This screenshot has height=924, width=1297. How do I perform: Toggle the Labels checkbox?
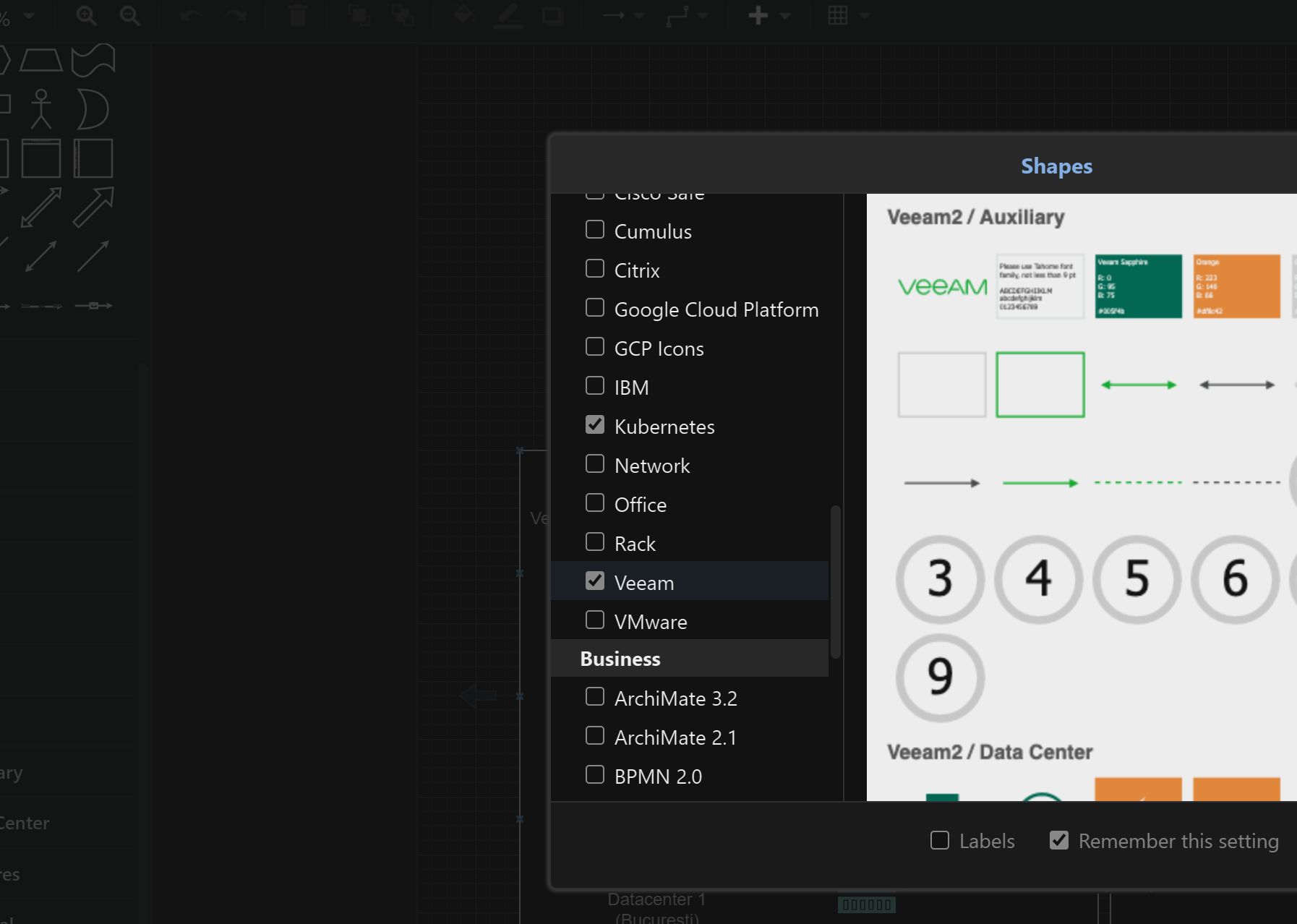pos(940,840)
